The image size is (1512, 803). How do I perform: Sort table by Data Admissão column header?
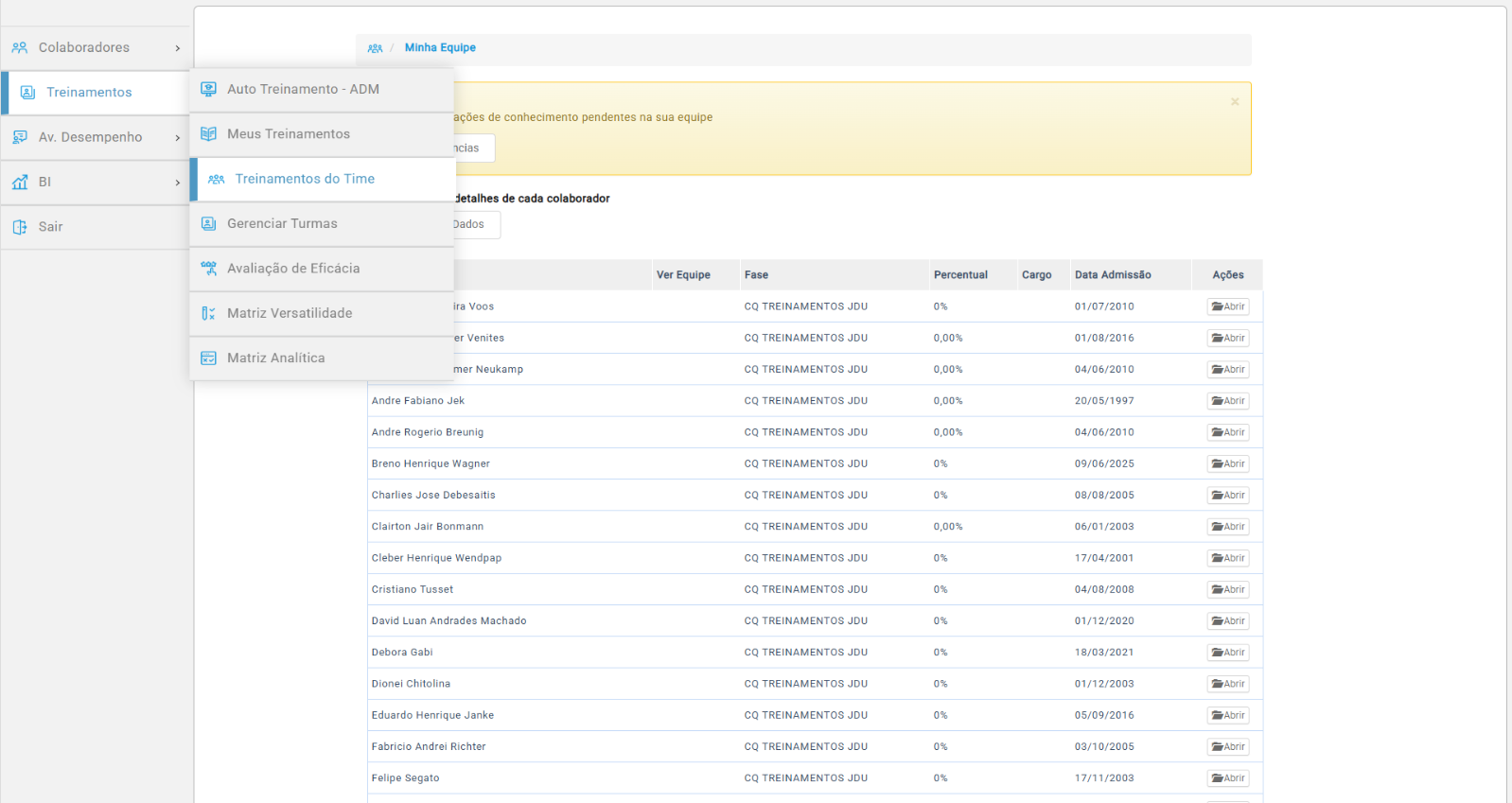pyautogui.click(x=1113, y=275)
